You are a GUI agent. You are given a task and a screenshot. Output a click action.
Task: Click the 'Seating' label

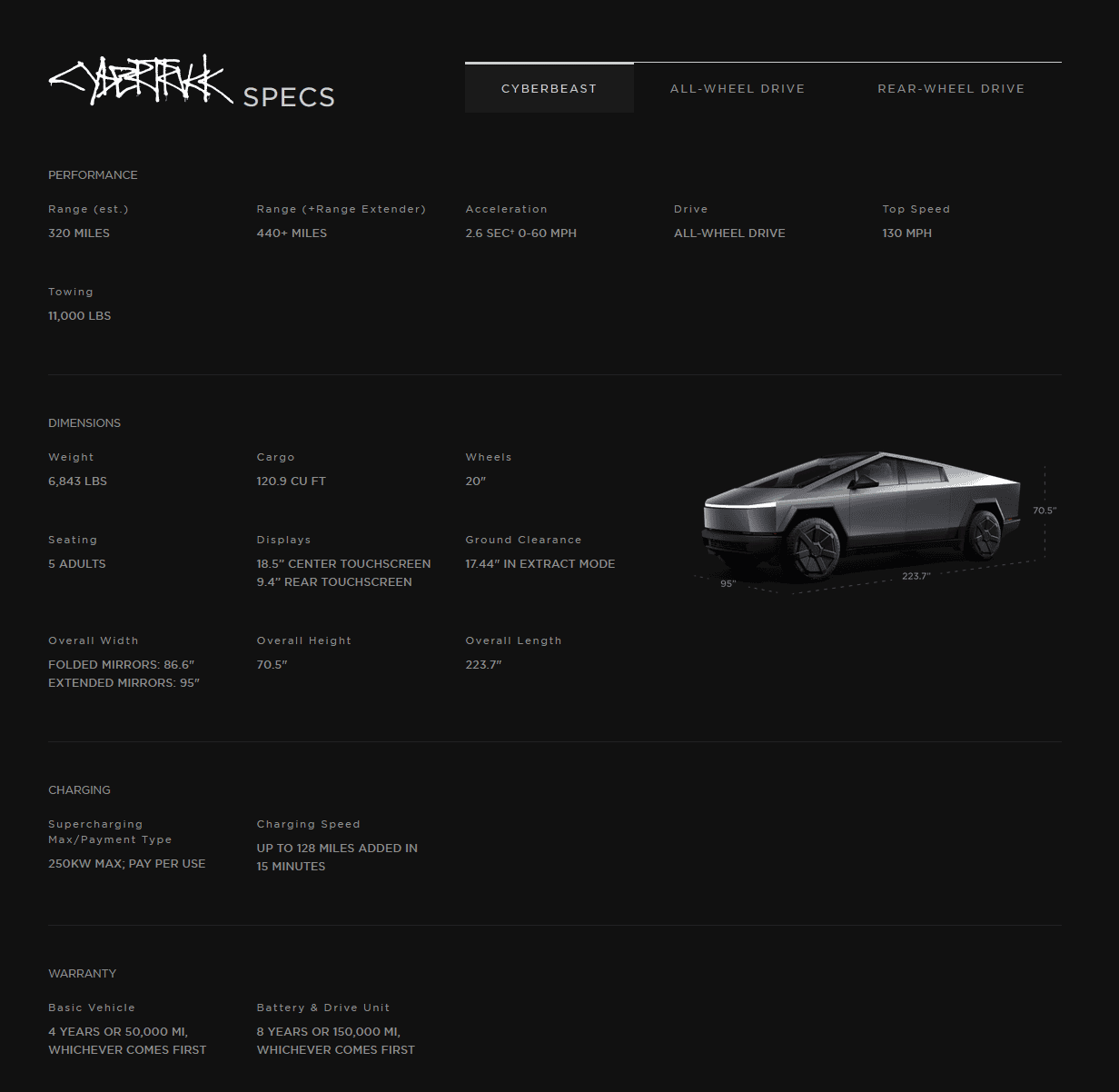[x=73, y=540]
